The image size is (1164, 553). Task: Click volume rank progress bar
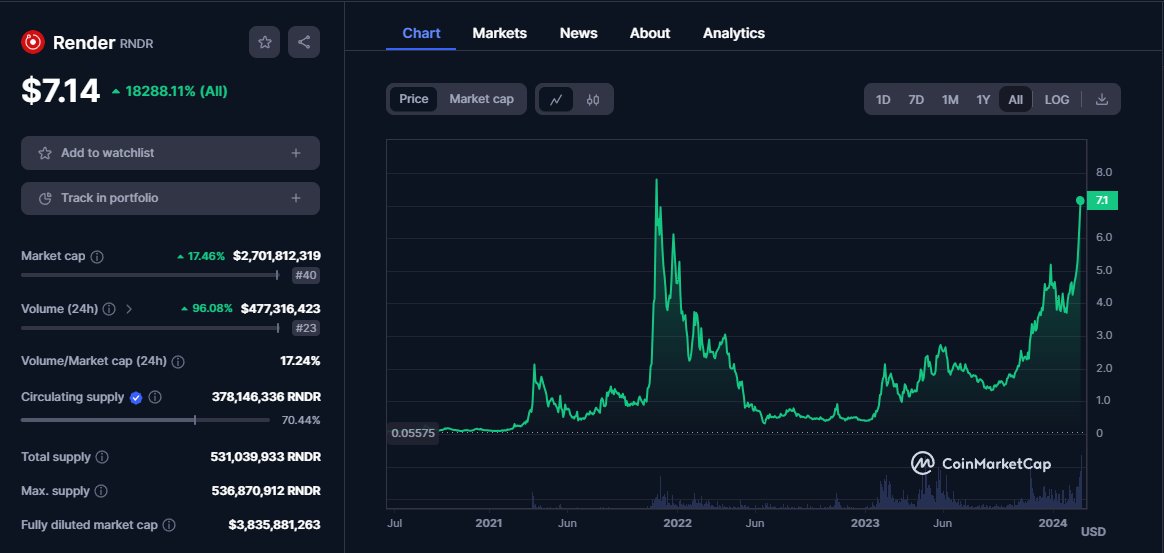(149, 328)
